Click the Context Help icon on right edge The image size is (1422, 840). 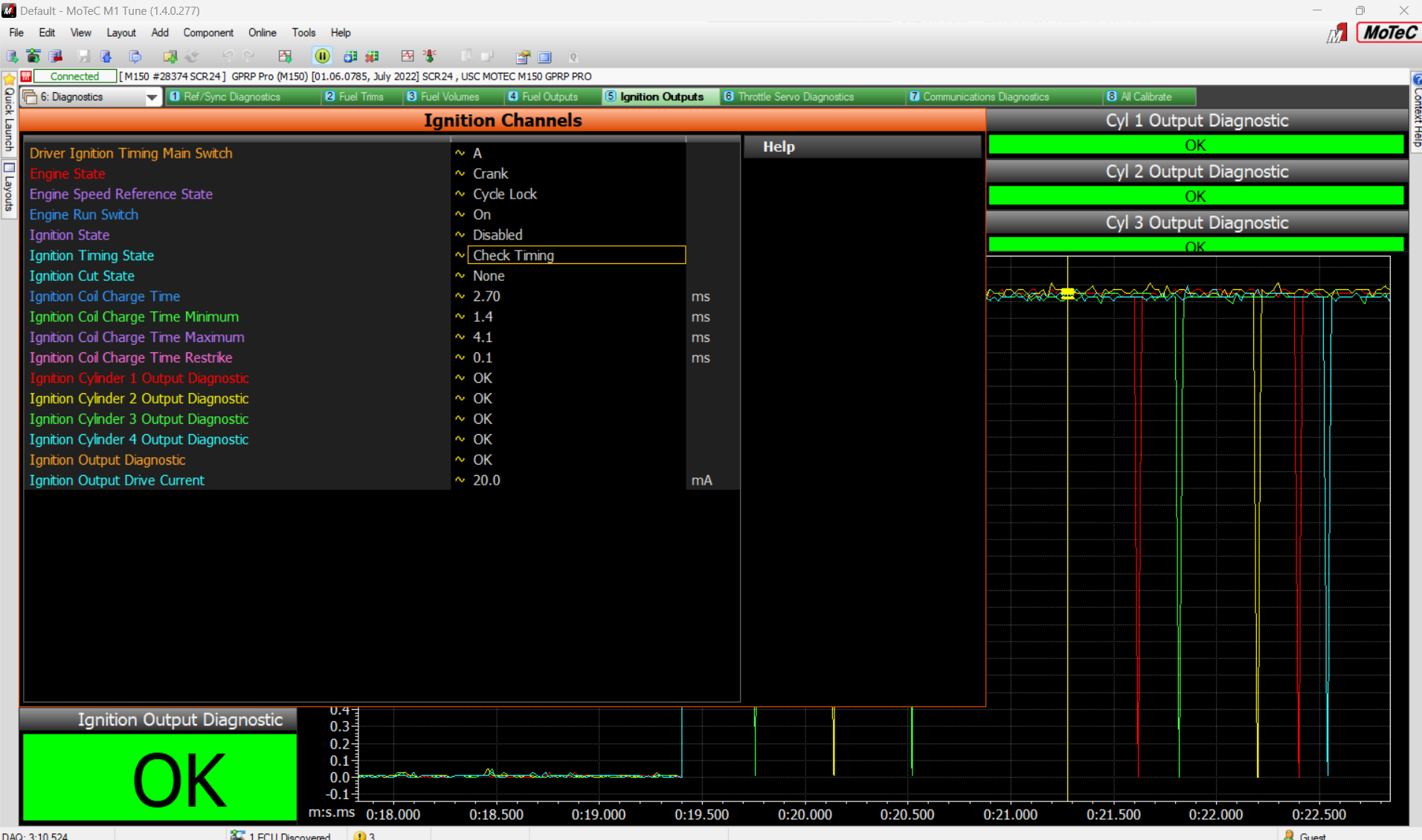pos(1416,79)
